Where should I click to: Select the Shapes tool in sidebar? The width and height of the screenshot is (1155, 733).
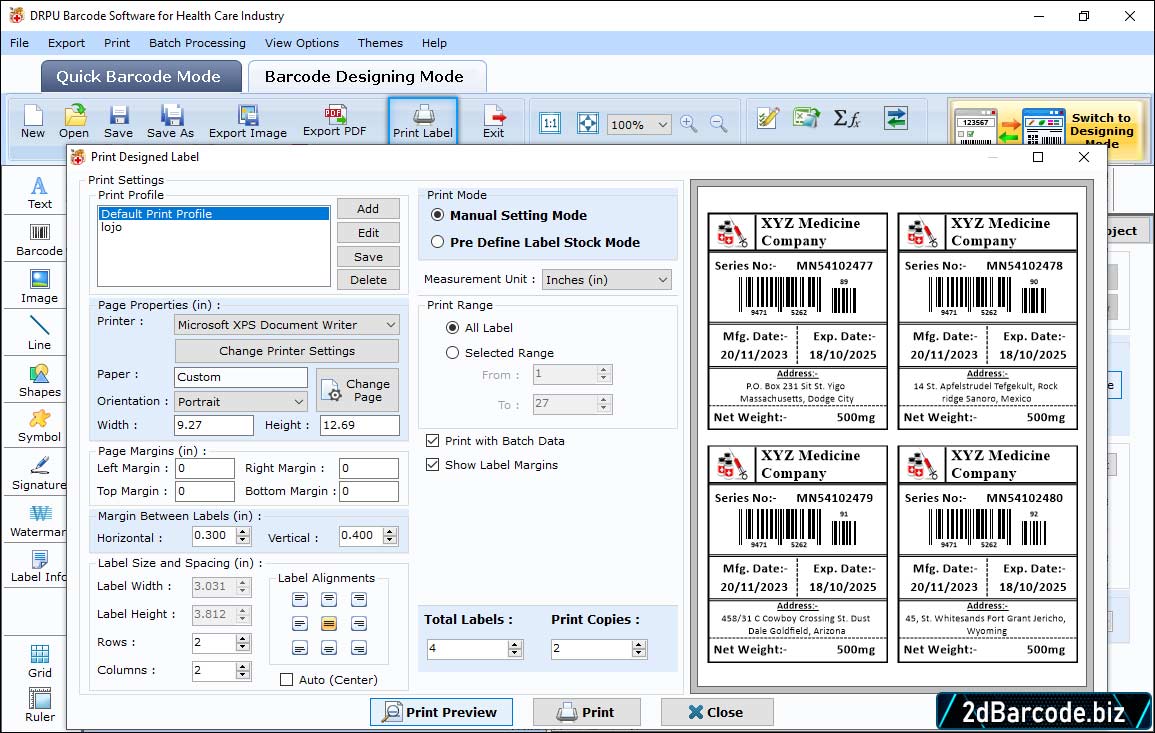39,379
